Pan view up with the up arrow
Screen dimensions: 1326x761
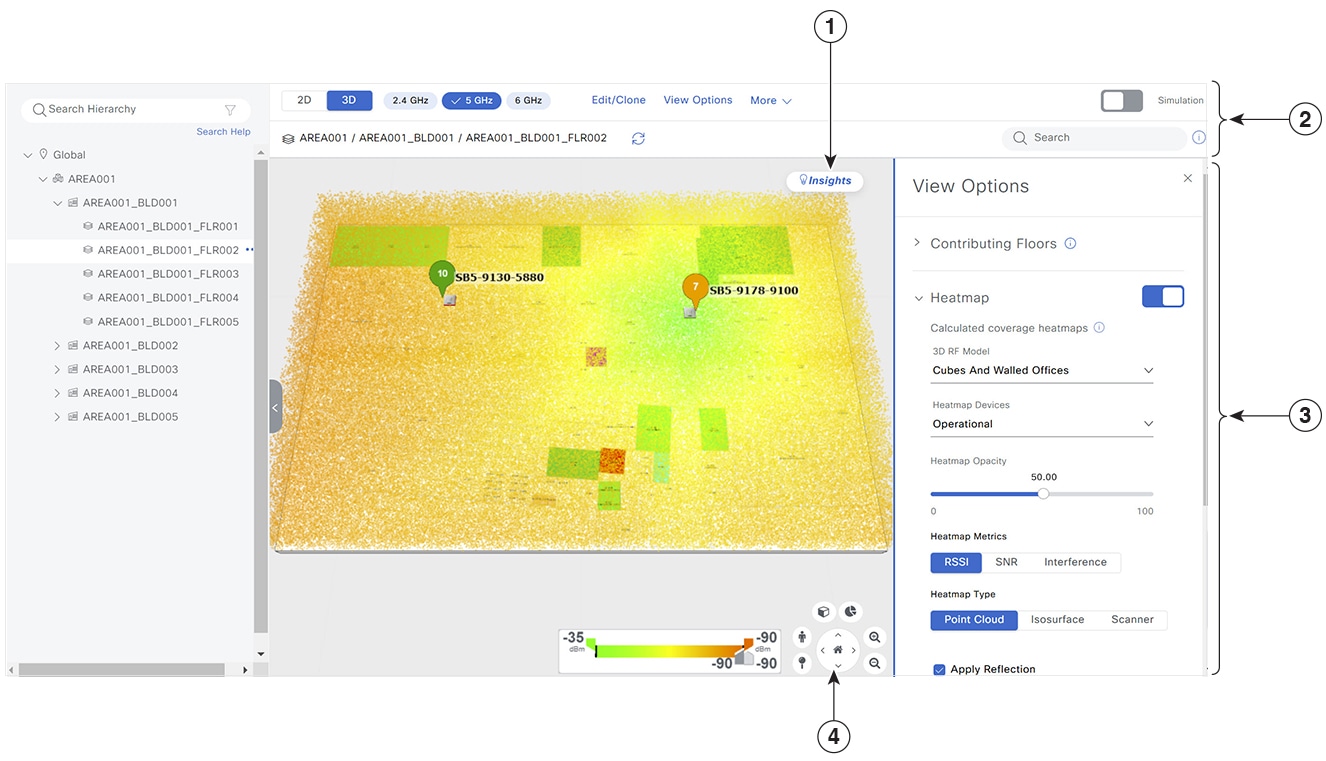838,635
